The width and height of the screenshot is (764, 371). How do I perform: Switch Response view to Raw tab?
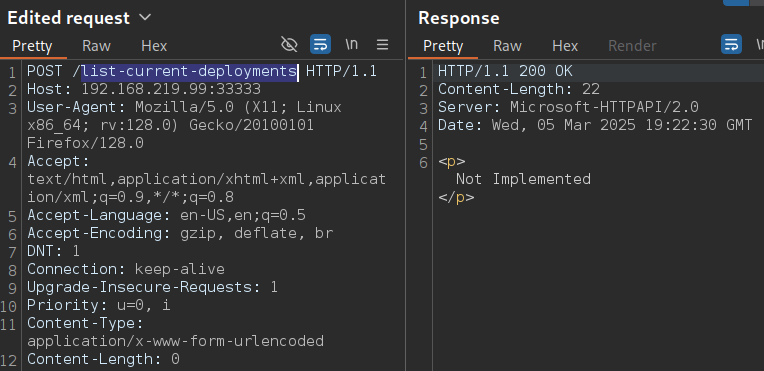507,46
